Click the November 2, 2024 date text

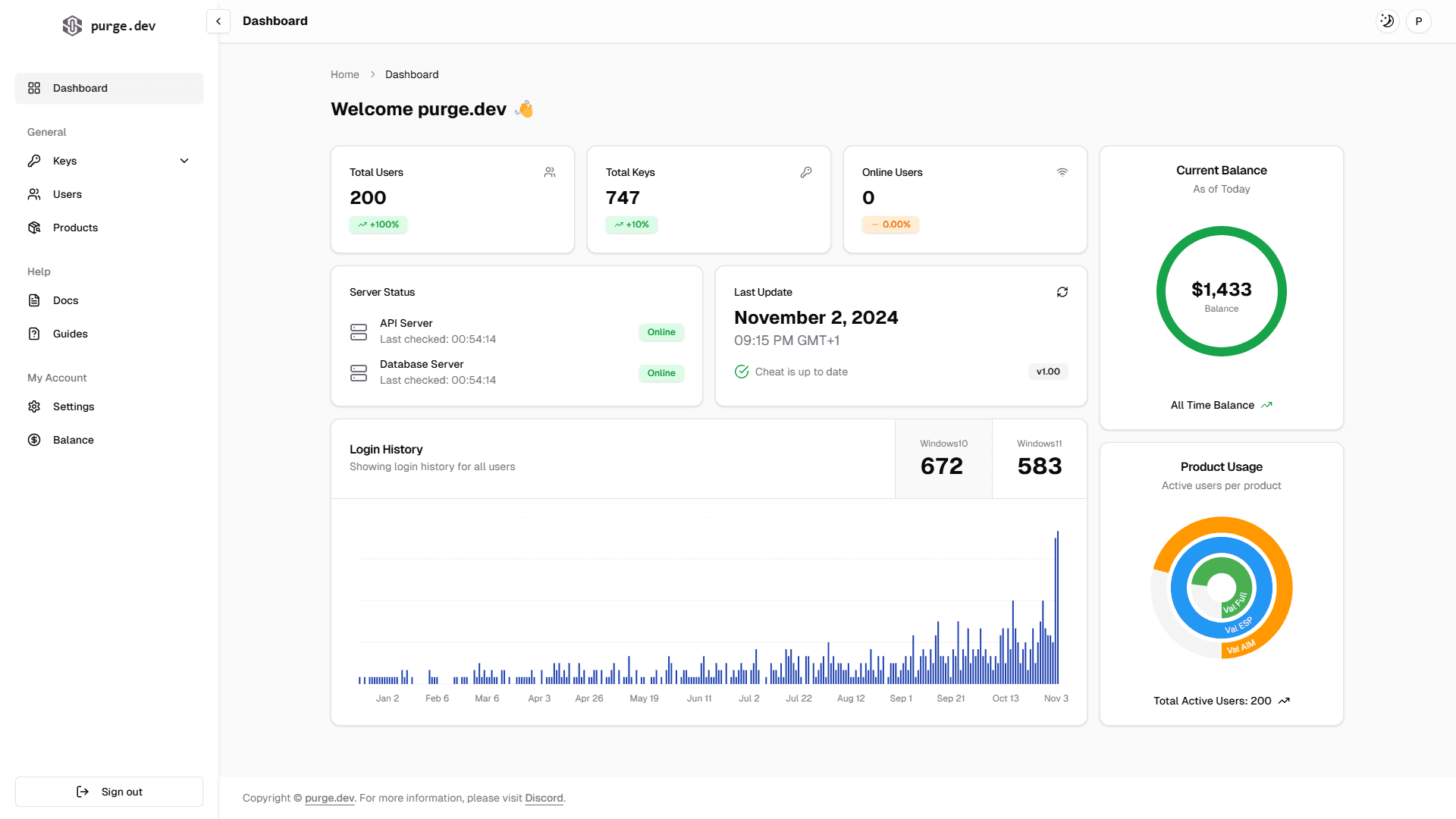(x=816, y=318)
